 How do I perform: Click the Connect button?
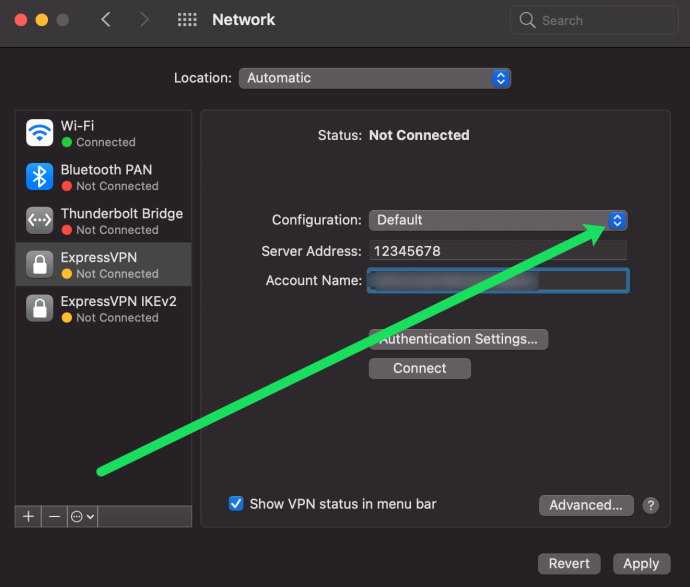point(419,368)
